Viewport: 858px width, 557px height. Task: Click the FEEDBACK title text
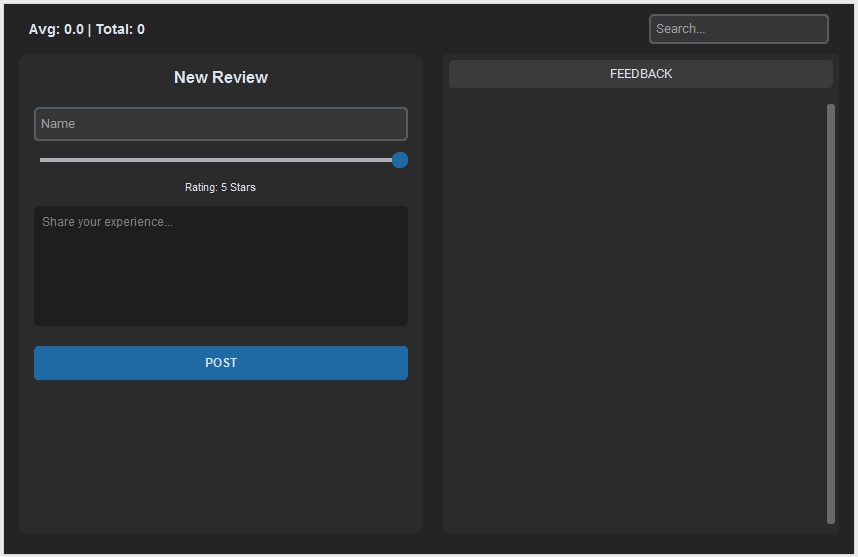641,74
